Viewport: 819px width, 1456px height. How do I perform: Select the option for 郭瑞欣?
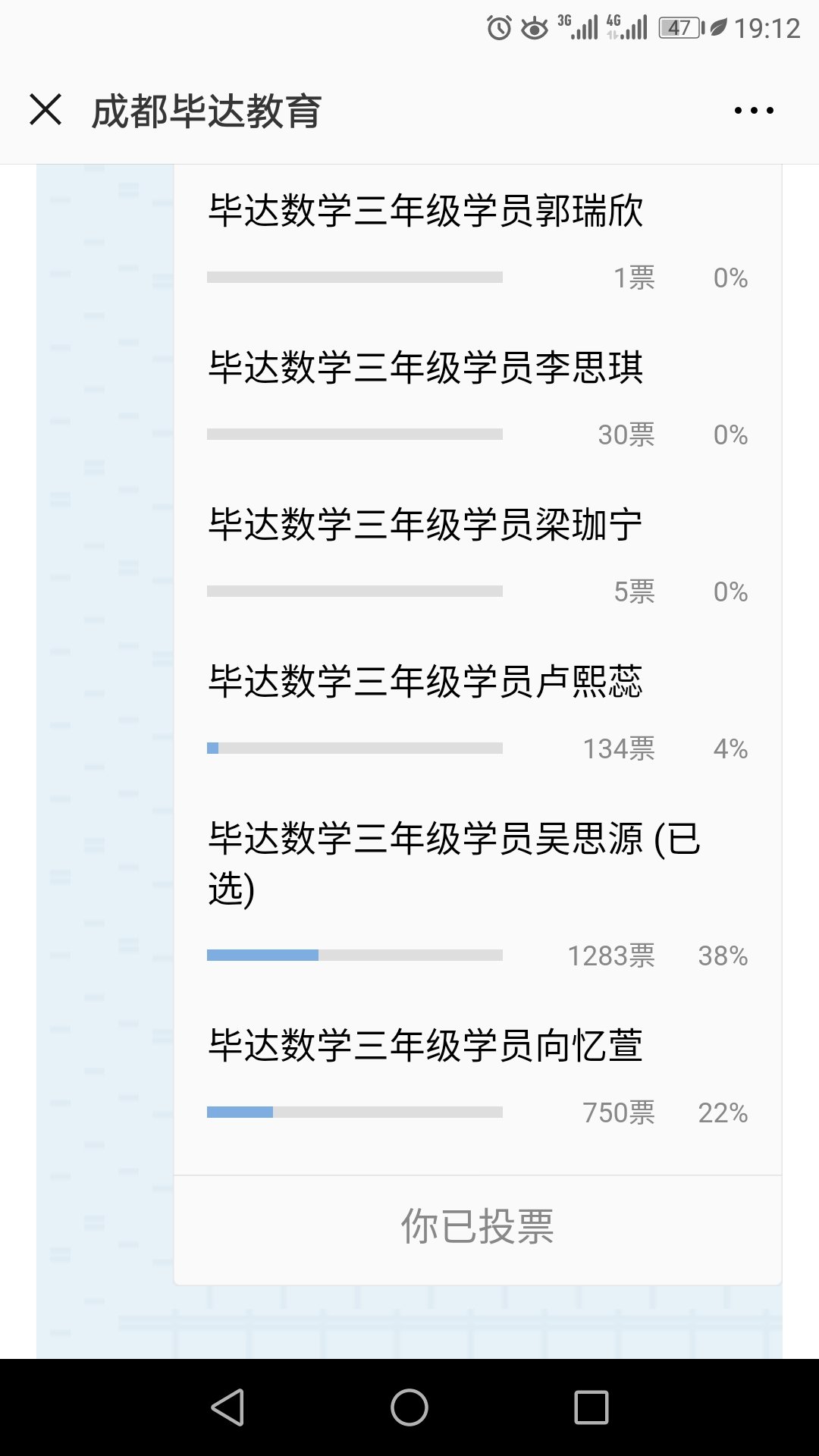pos(425,211)
